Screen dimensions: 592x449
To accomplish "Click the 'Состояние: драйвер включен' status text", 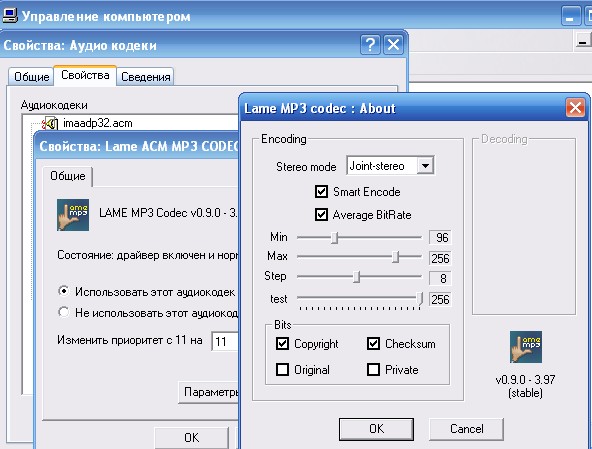I will pos(148,255).
